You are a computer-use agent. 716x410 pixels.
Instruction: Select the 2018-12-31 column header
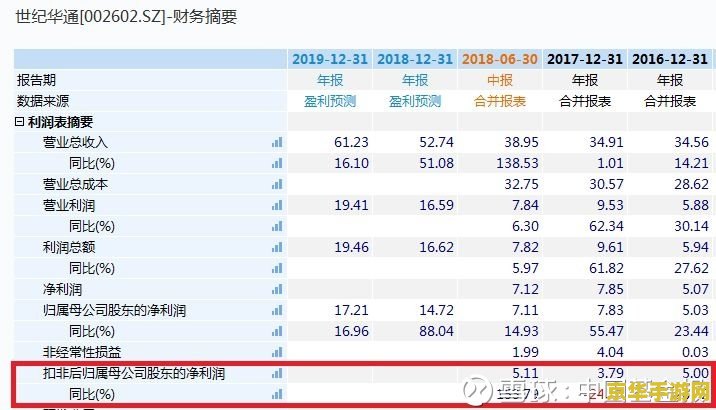point(415,59)
